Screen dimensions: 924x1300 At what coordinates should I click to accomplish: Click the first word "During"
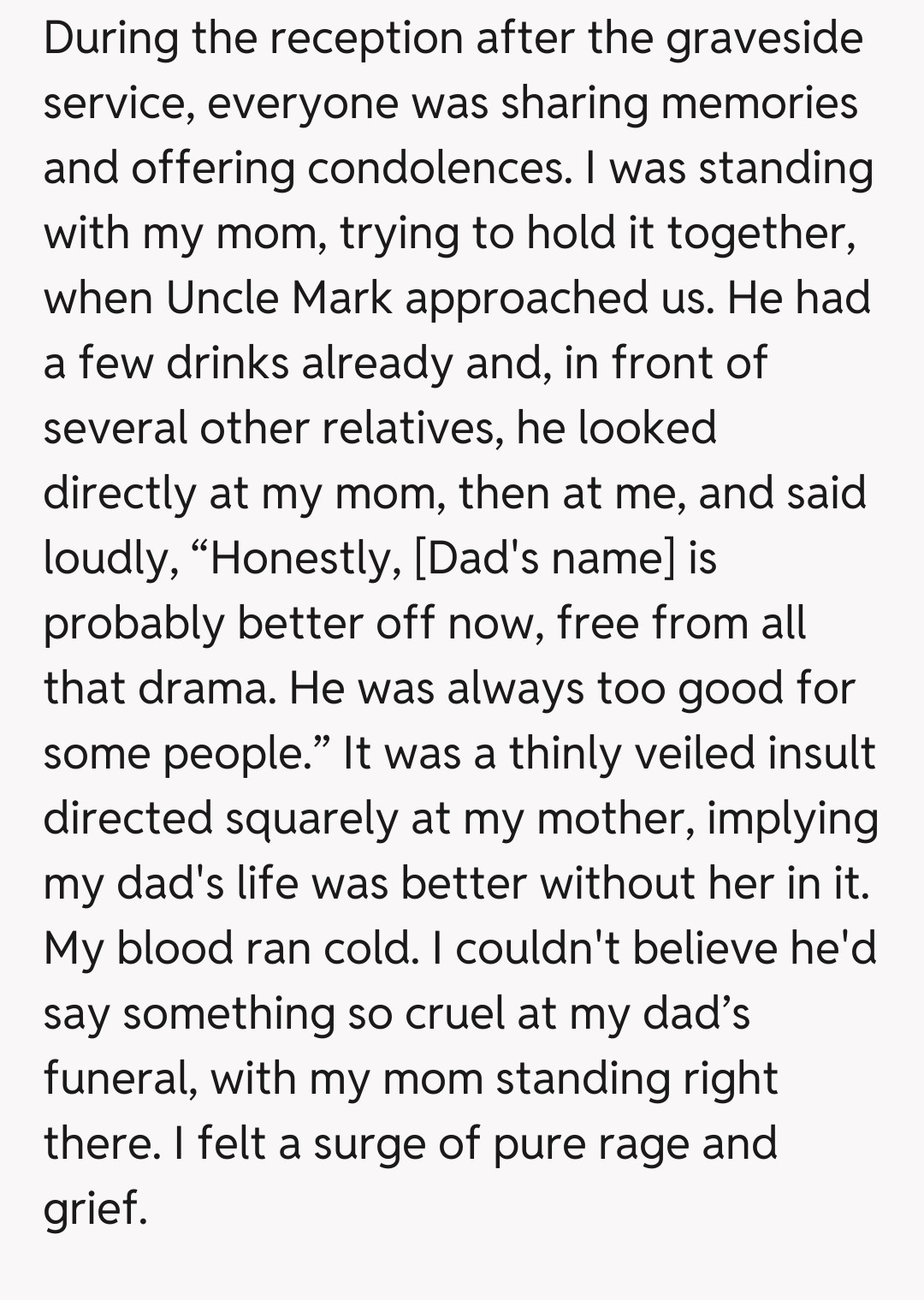pyautogui.click(x=110, y=39)
